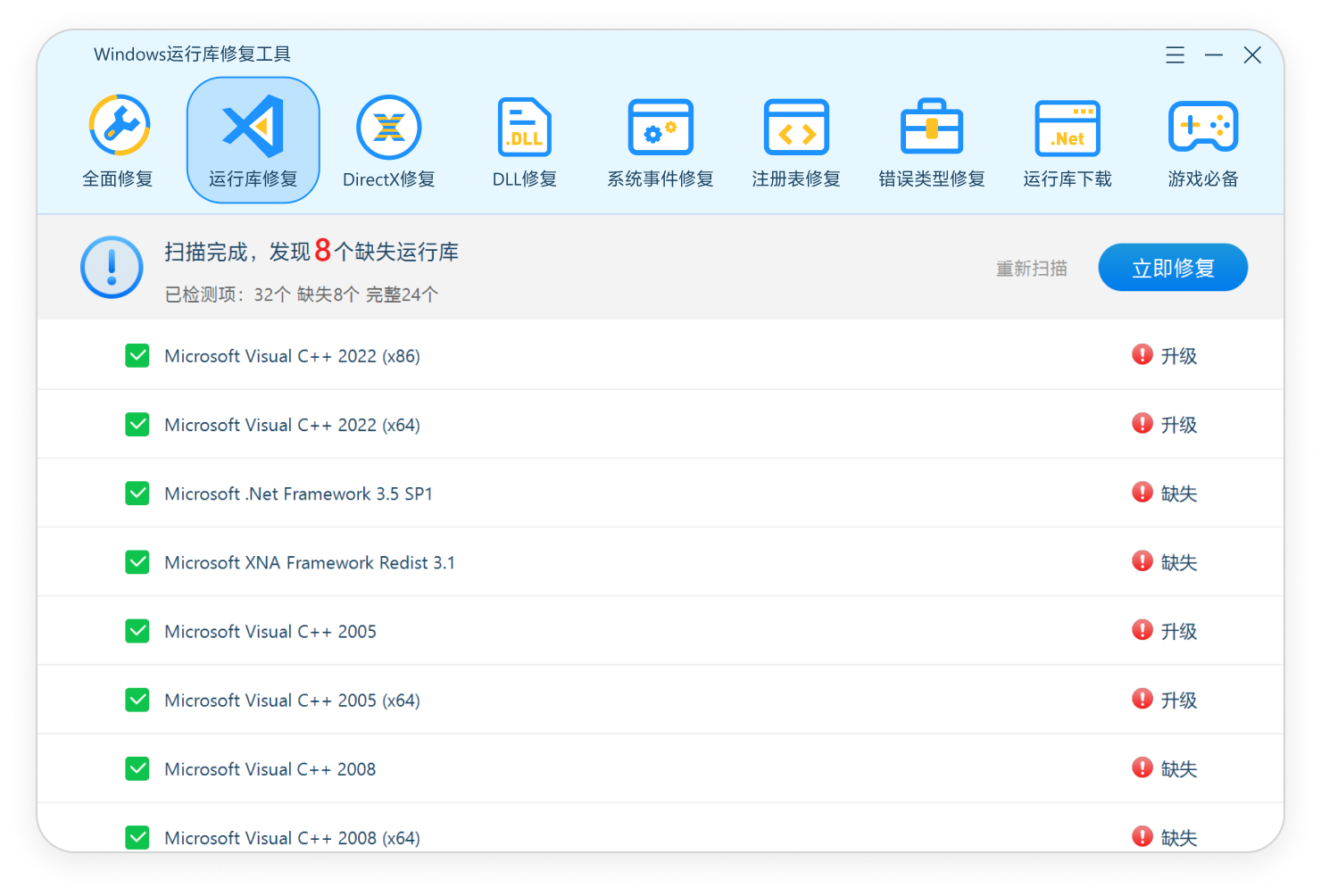Open the 全面修复 wrench icon
This screenshot has height=896, width=1321.
[x=119, y=126]
